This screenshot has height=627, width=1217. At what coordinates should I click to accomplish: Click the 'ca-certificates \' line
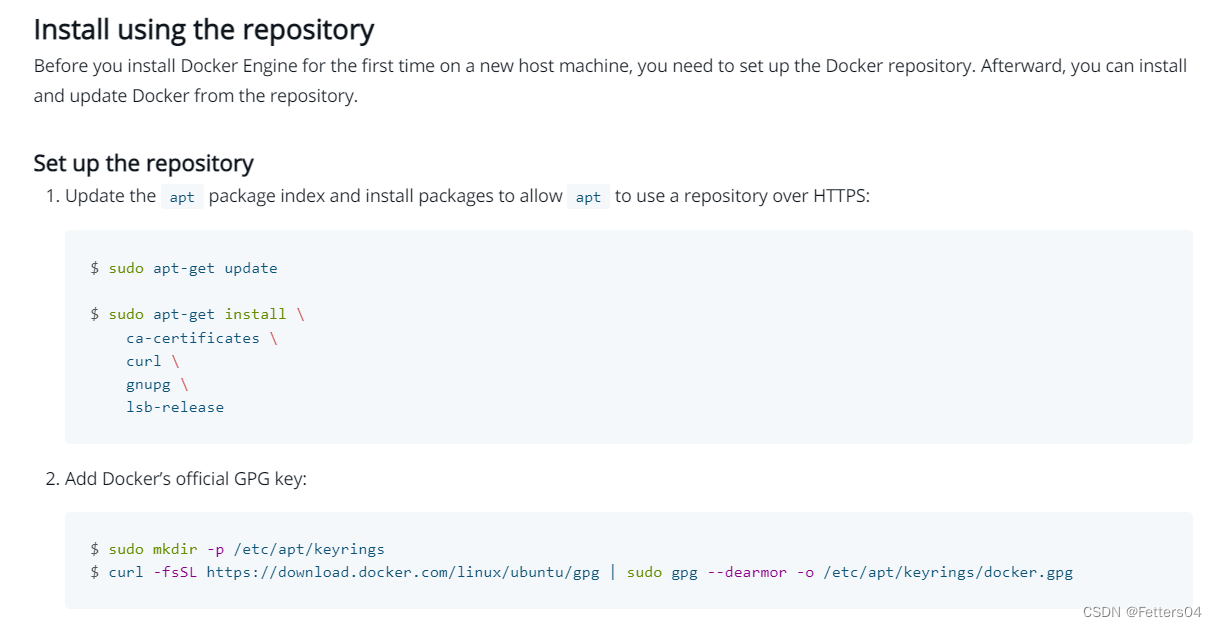coord(202,338)
